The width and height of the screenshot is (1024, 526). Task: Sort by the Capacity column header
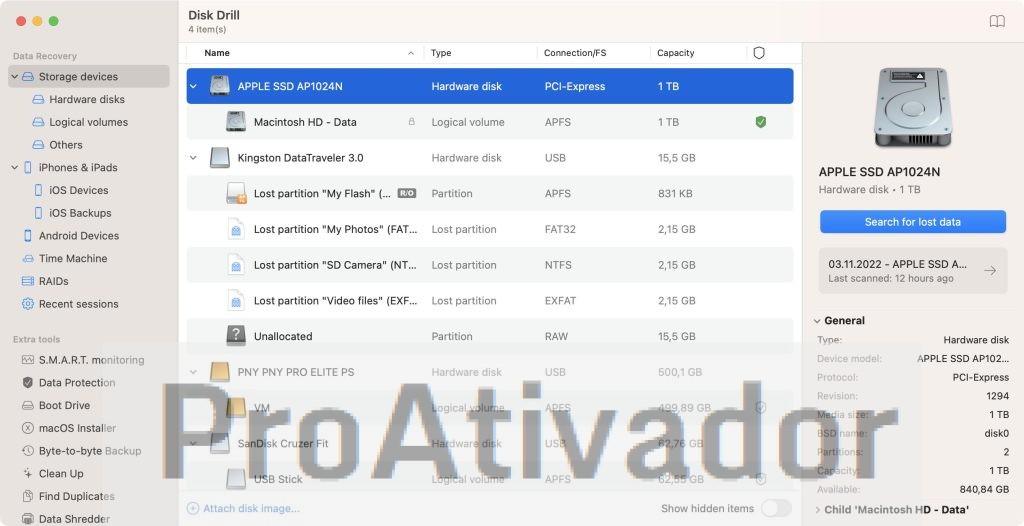pyautogui.click(x=675, y=53)
